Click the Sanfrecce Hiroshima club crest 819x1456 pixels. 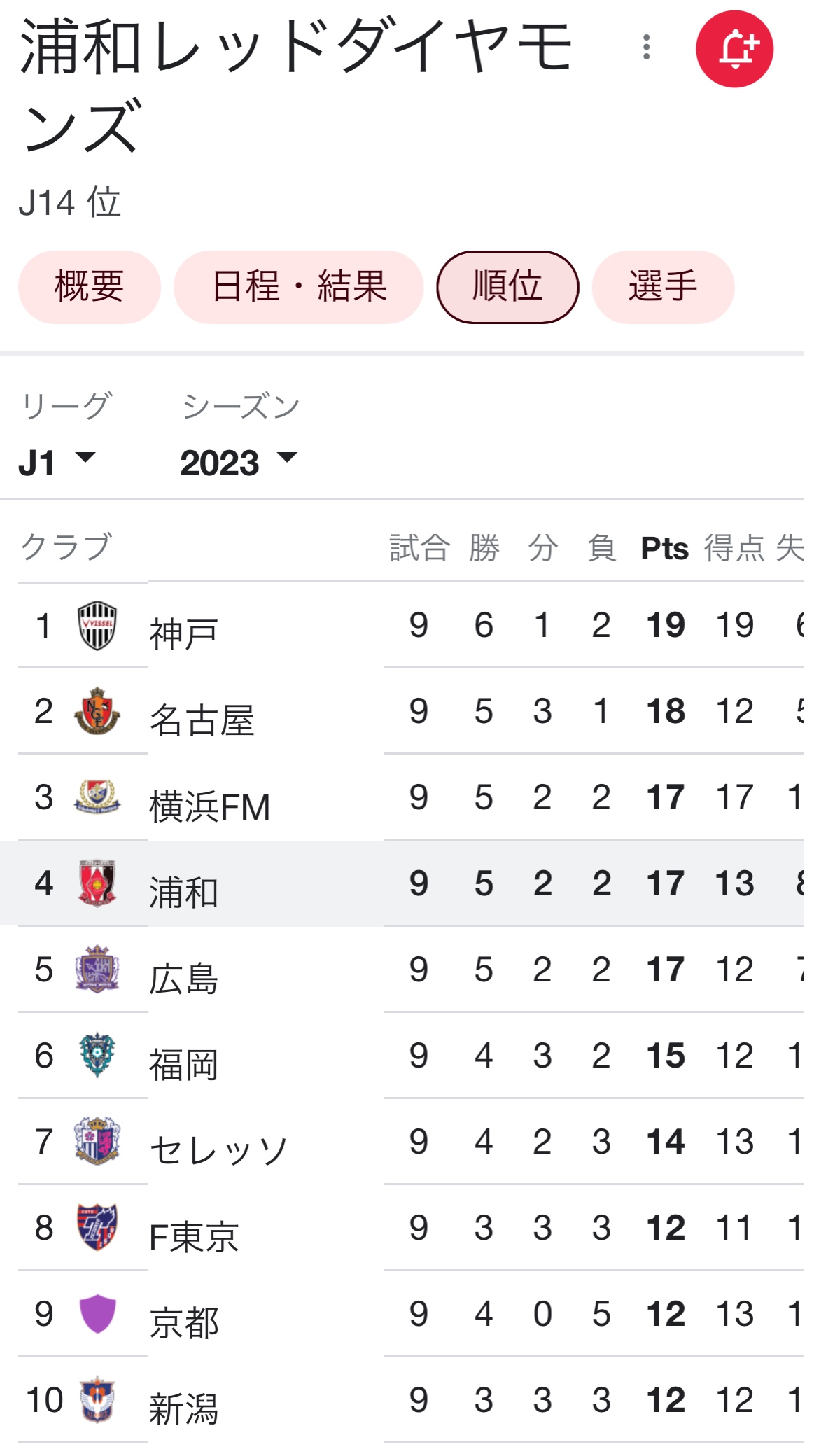click(x=97, y=969)
